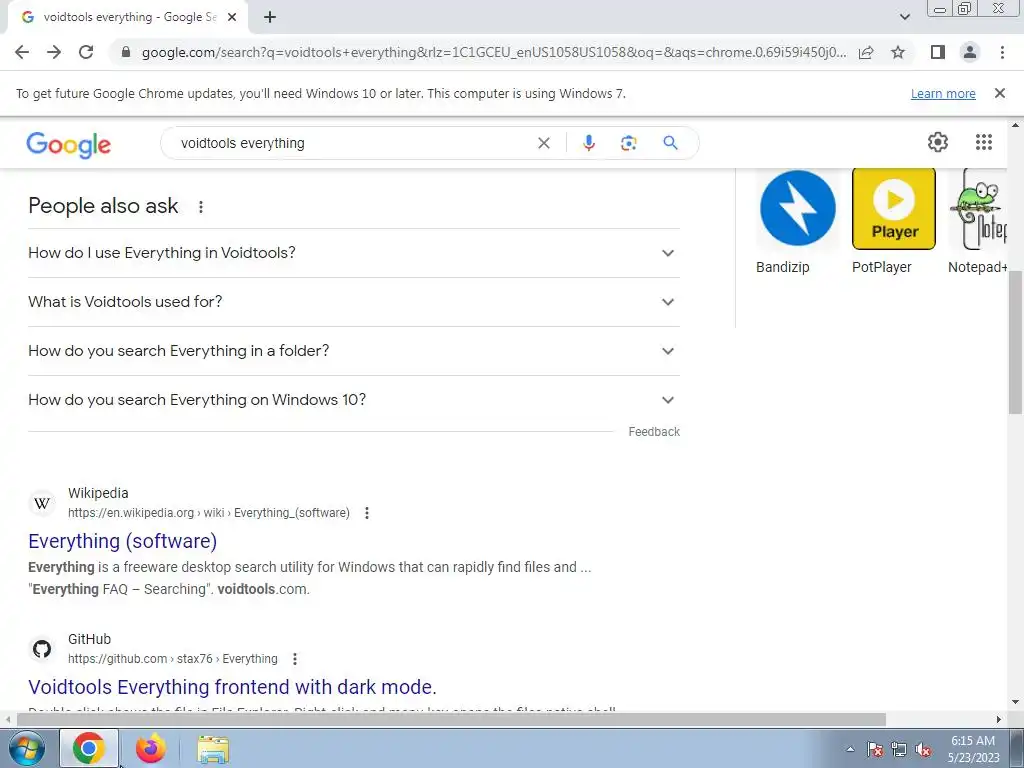Close the voidtools everything tab

[x=232, y=18]
